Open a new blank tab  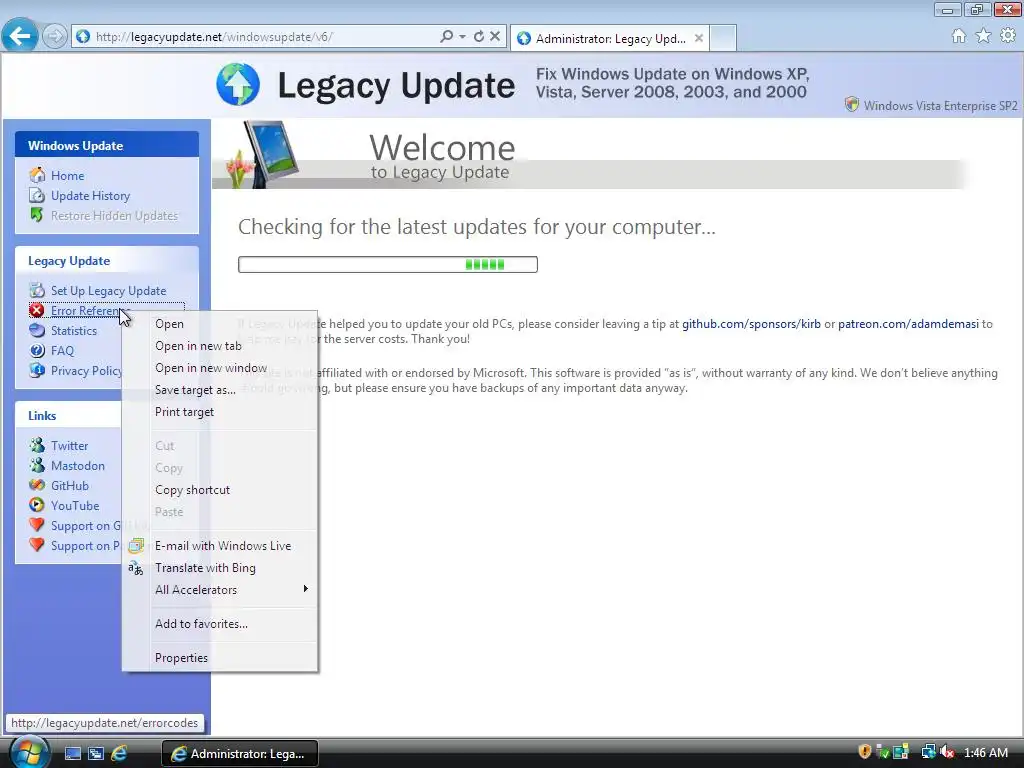[723, 38]
